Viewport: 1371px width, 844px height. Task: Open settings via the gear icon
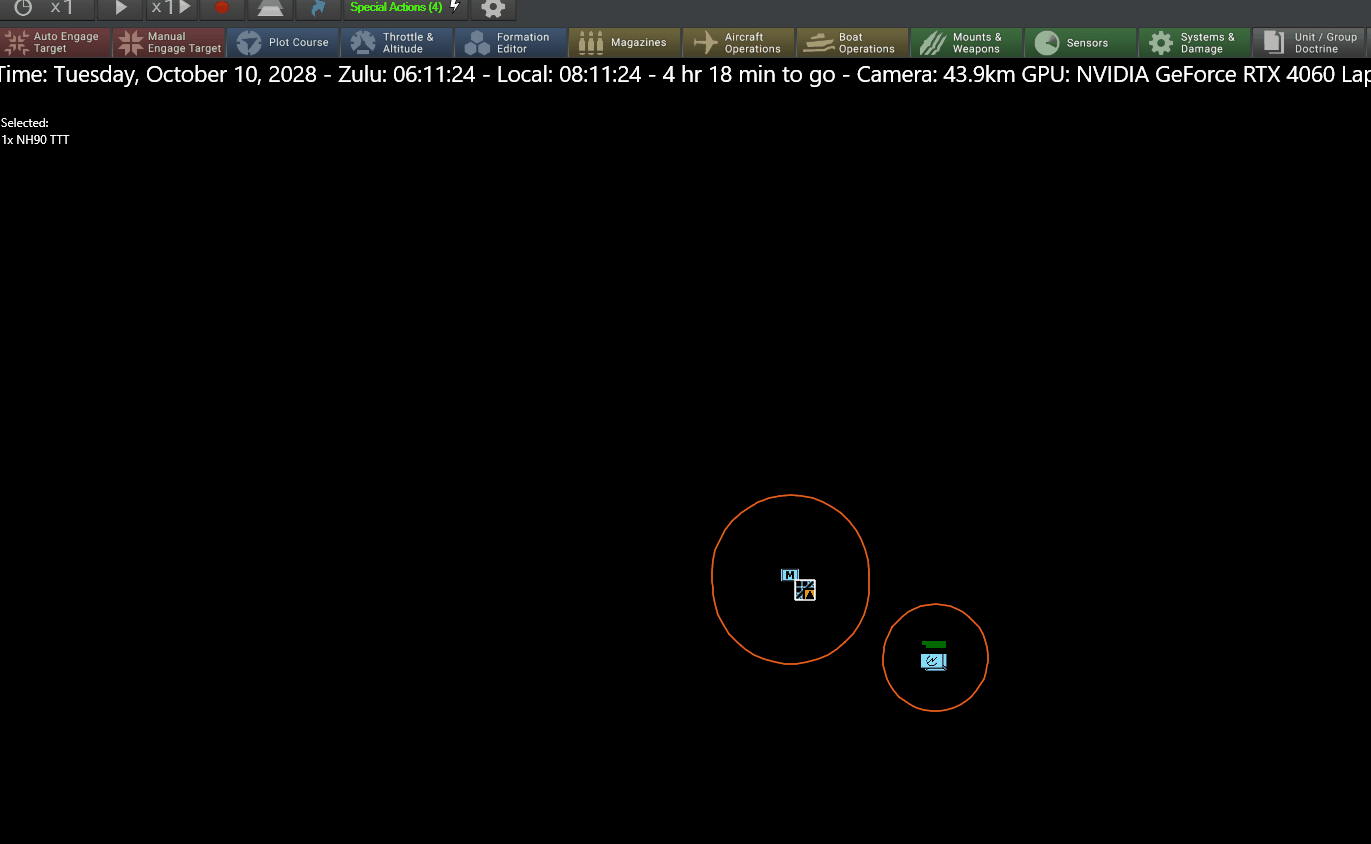[x=493, y=8]
